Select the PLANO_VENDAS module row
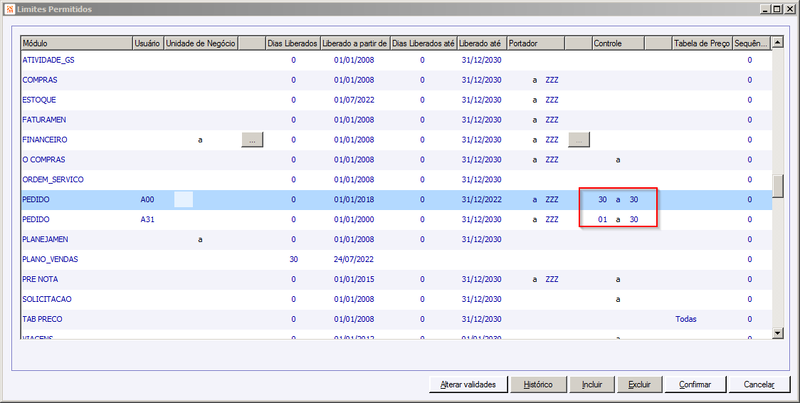 pos(396,259)
